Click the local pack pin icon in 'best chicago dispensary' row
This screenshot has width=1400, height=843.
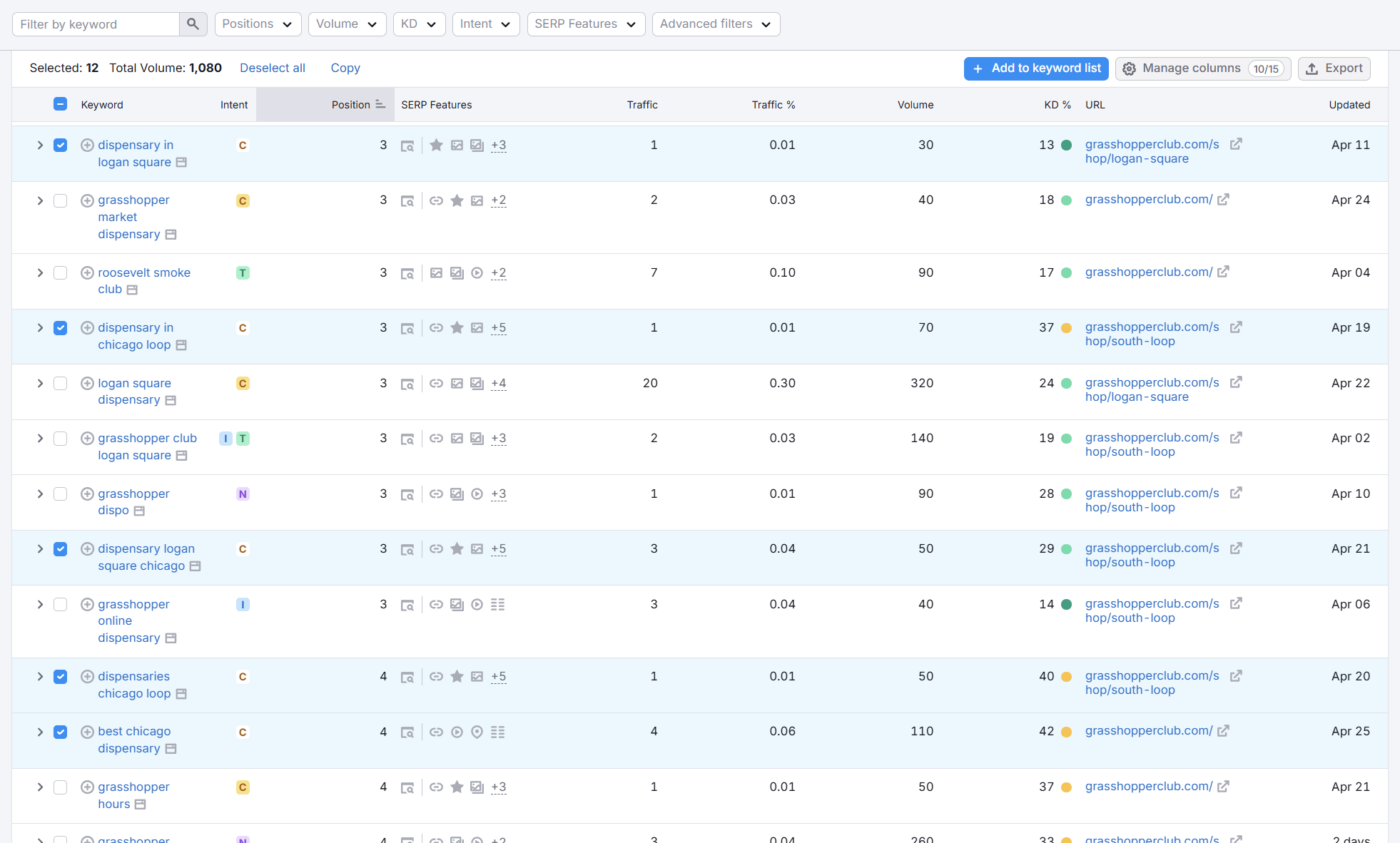point(477,732)
